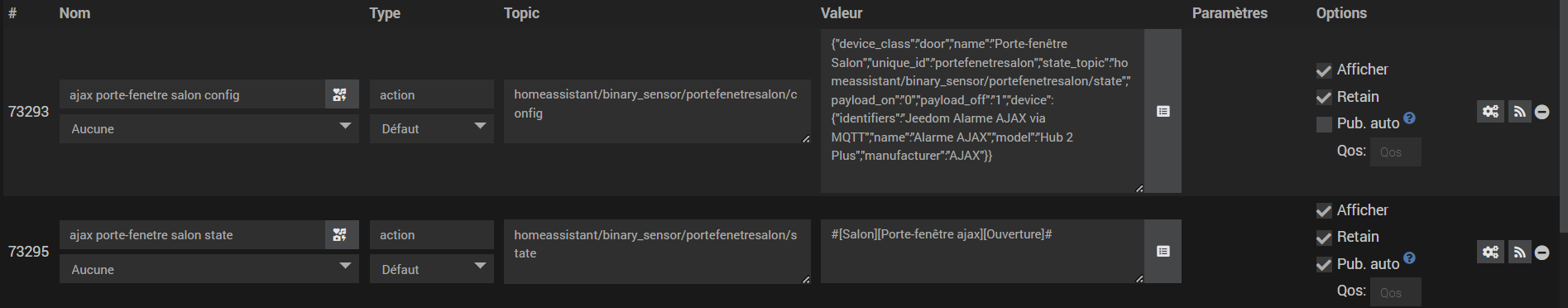Viewport: 1568px width, 308px height.
Task: Uncheck Retain for the salon state command
Action: 1324,238
